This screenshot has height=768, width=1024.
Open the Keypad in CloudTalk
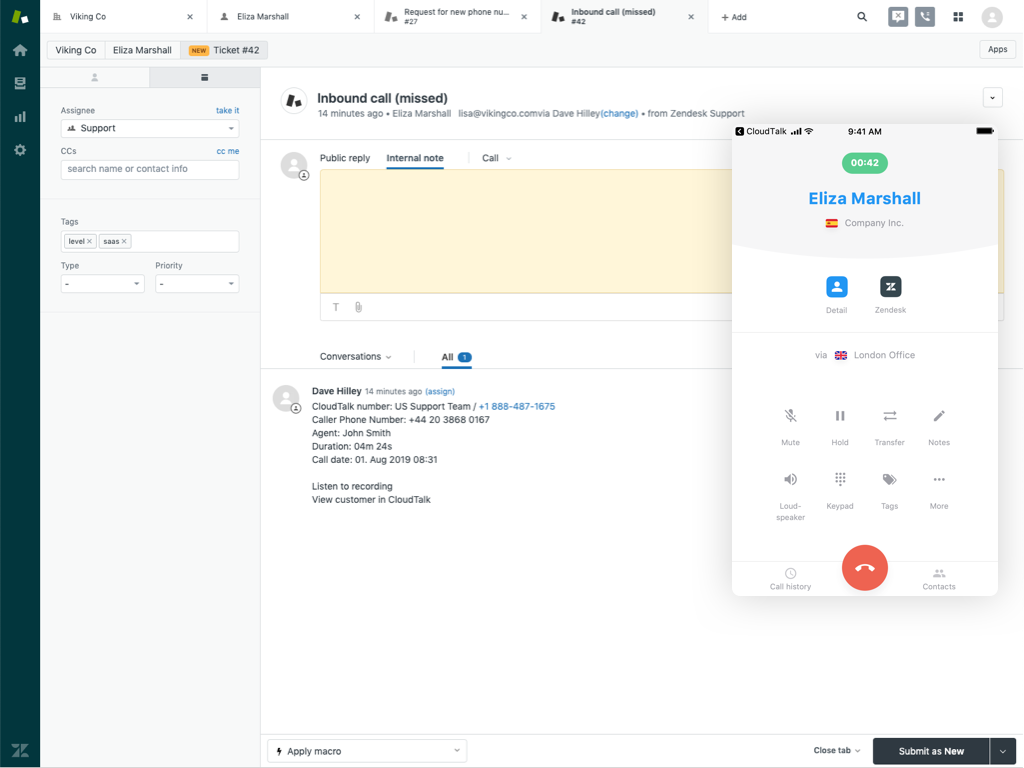click(840, 480)
